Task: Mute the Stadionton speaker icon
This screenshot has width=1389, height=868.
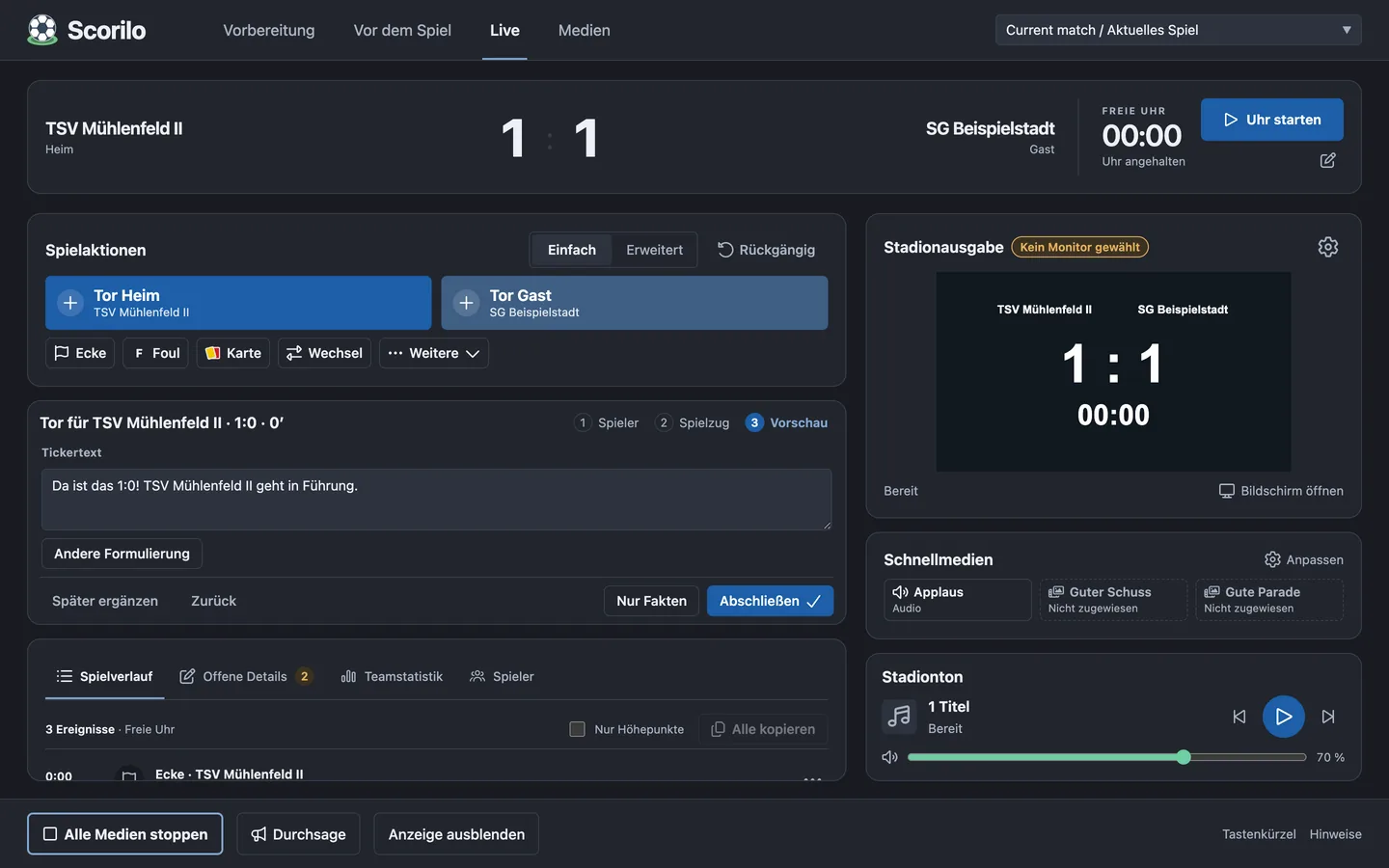Action: (x=889, y=757)
